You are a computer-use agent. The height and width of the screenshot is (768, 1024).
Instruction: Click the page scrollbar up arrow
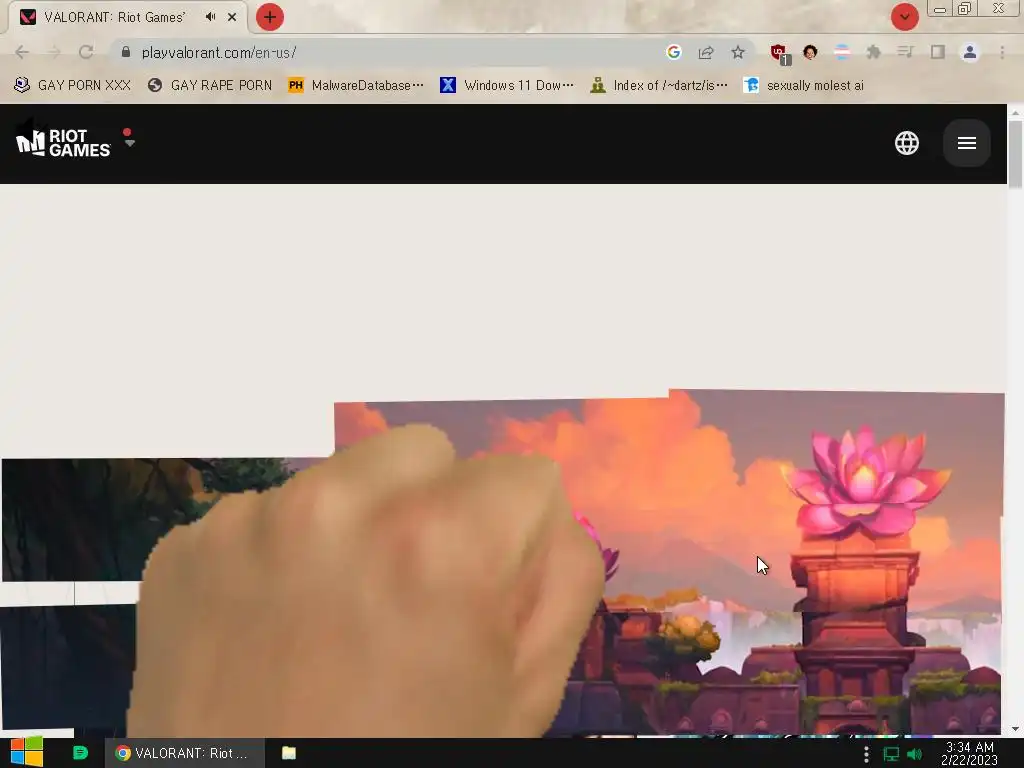(1015, 113)
